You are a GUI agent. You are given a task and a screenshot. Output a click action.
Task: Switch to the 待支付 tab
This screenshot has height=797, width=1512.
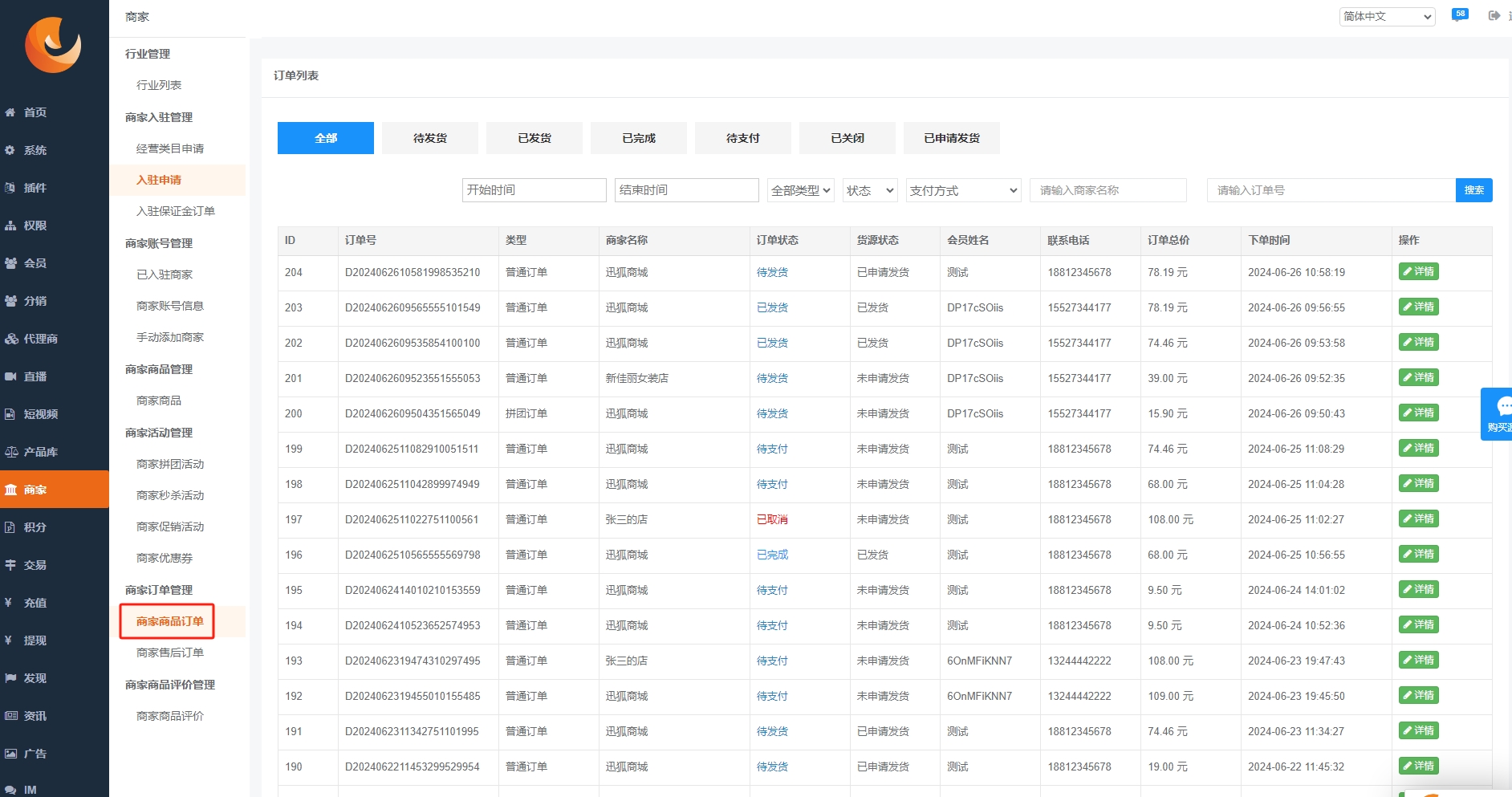point(743,138)
